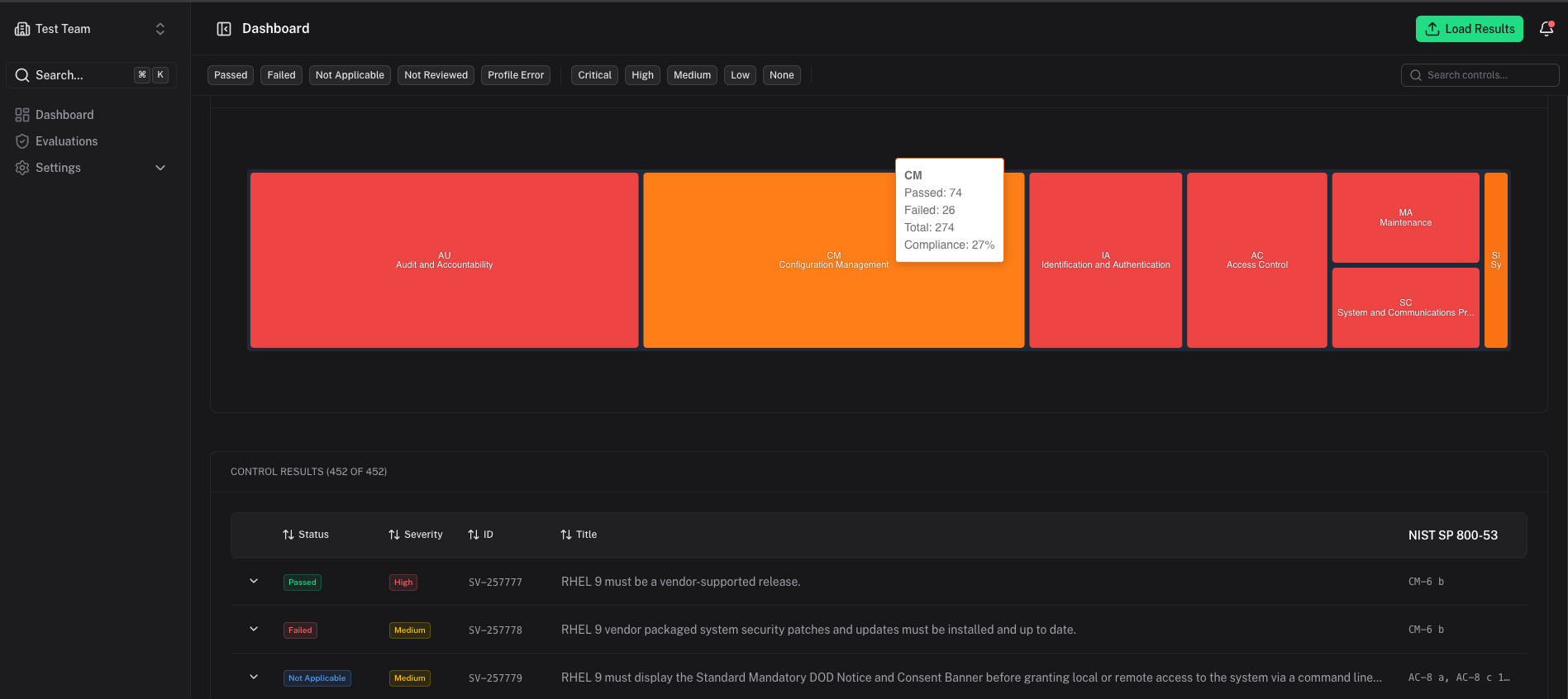Click the Control Results count heading
The width and height of the screenshot is (1568, 699).
(x=308, y=472)
